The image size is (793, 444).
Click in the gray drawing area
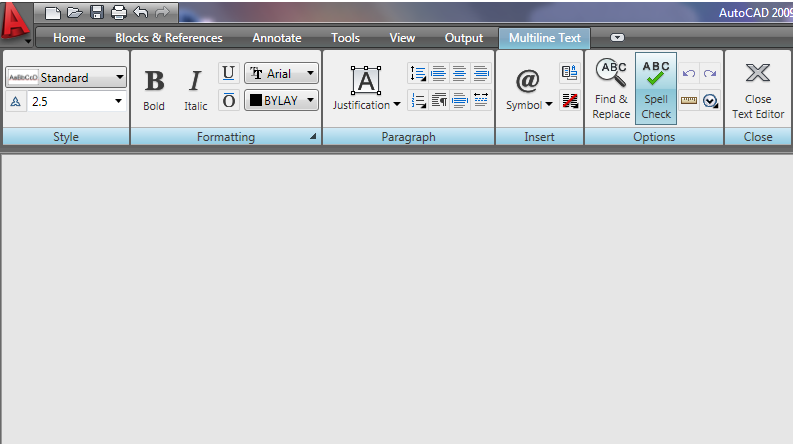click(x=396, y=298)
